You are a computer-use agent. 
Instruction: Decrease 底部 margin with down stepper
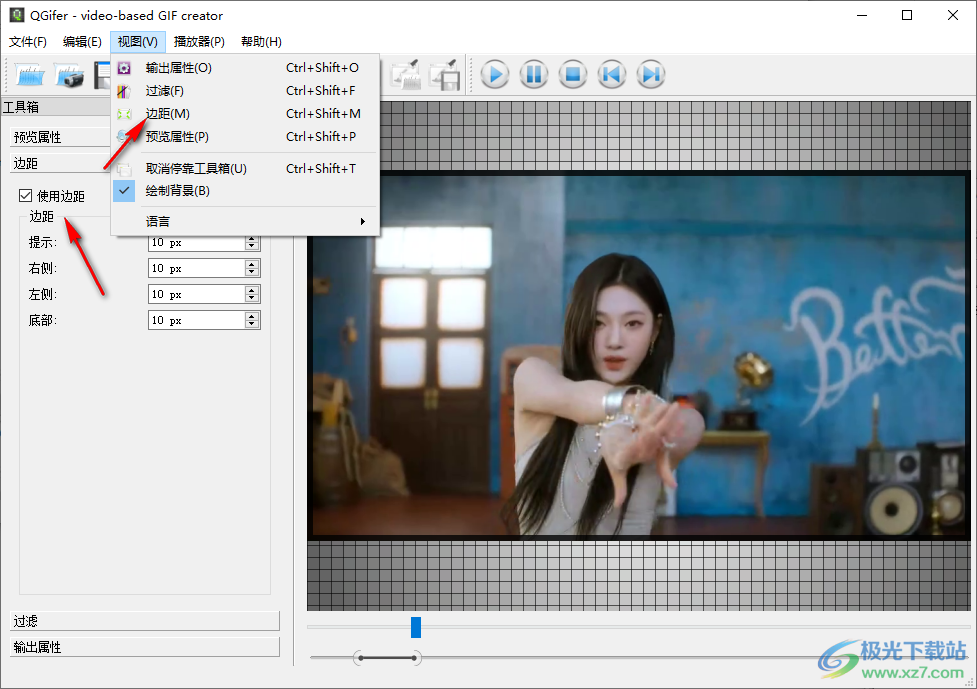click(x=251, y=324)
